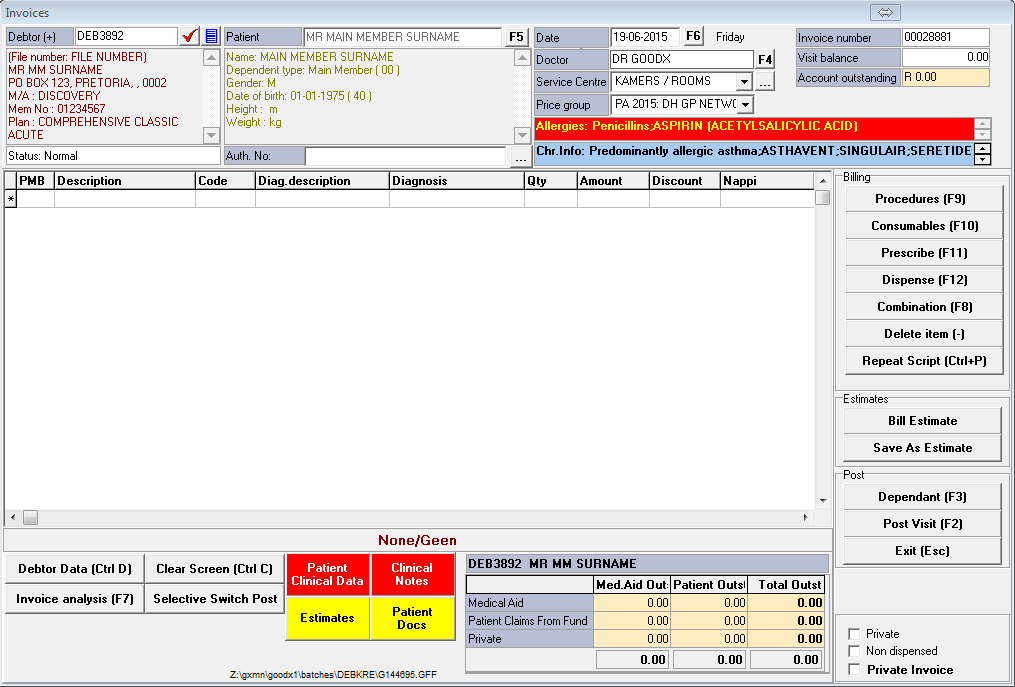This screenshot has width=1015, height=687.
Task: Open the blue list icon next to Debtor
Action: point(211,37)
